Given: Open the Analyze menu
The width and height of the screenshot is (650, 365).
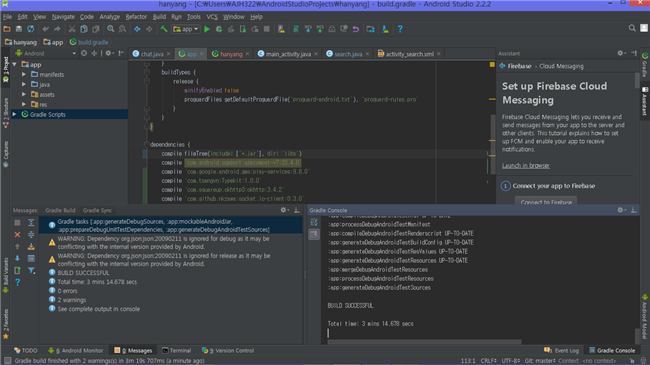Looking at the screenshot, I should (109, 17).
